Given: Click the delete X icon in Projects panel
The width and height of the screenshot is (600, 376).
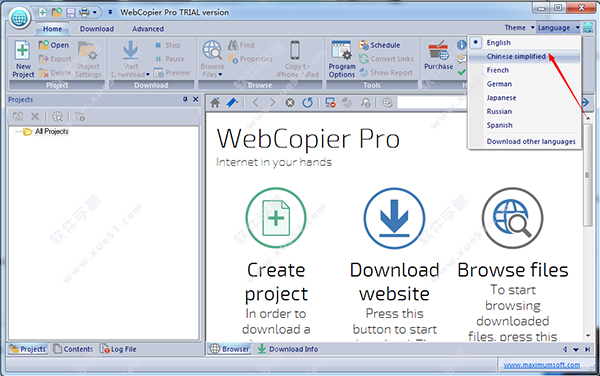Looking at the screenshot, I should pos(35,116).
